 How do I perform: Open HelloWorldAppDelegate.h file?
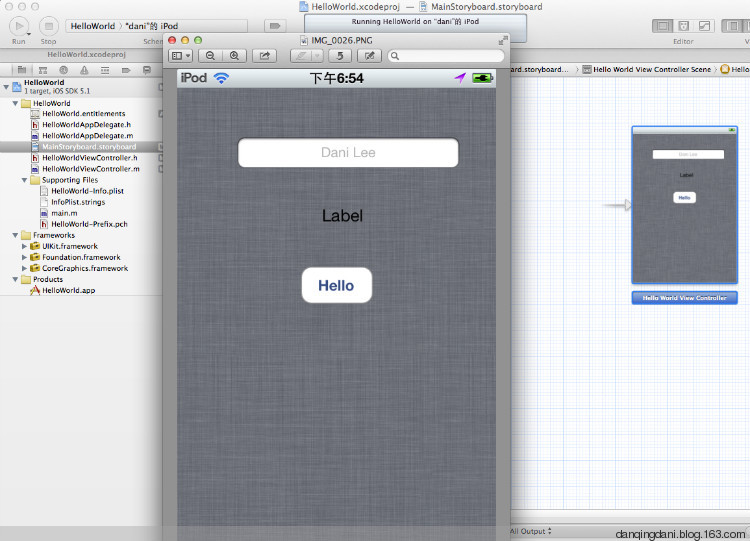[x=86, y=125]
